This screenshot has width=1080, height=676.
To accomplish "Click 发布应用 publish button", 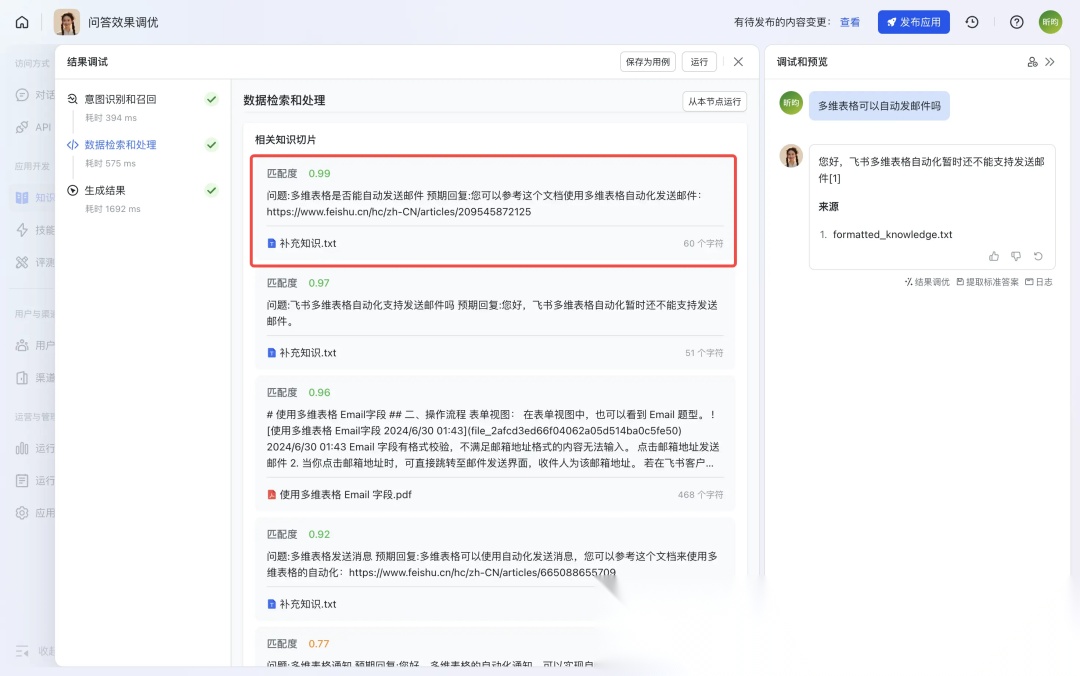I will click(x=913, y=22).
